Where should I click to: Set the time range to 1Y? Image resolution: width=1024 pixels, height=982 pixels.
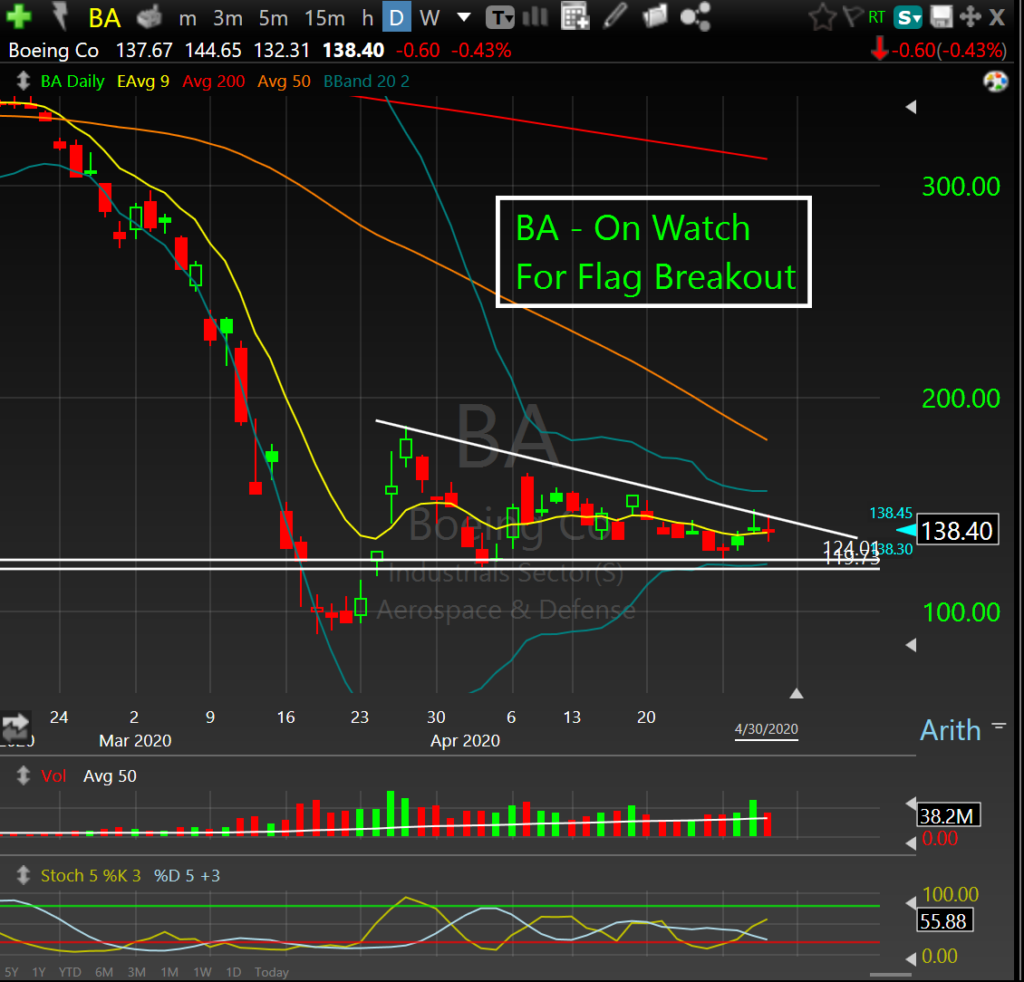click(39, 972)
